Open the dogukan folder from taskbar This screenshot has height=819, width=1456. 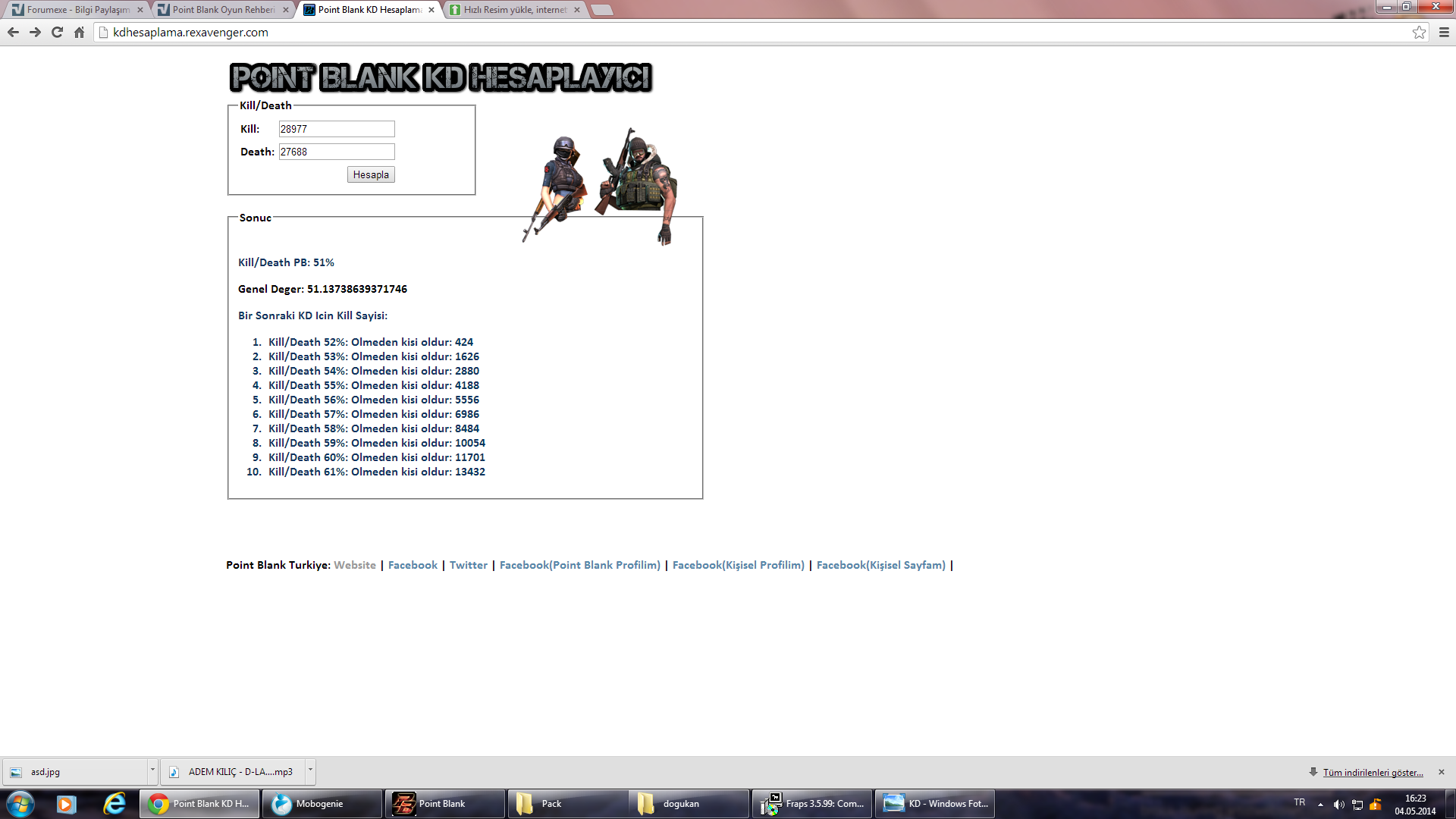click(691, 804)
